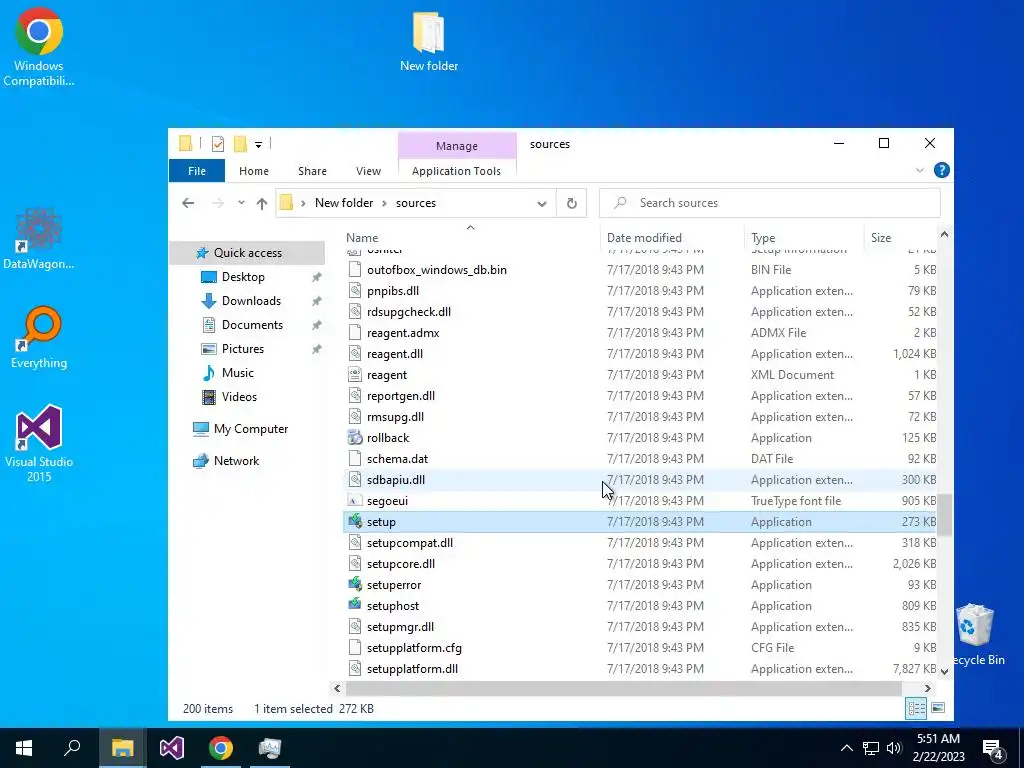Click the File Explorer taskbar button
1024x768 pixels.
(x=122, y=748)
